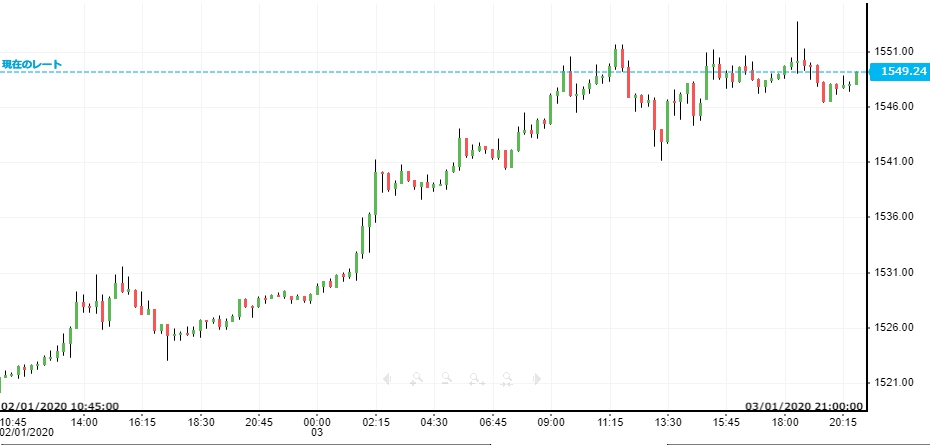Image resolution: width=930 pixels, height=445 pixels.
Task: Select the 14:00 time axis marker
Action: tap(84, 423)
